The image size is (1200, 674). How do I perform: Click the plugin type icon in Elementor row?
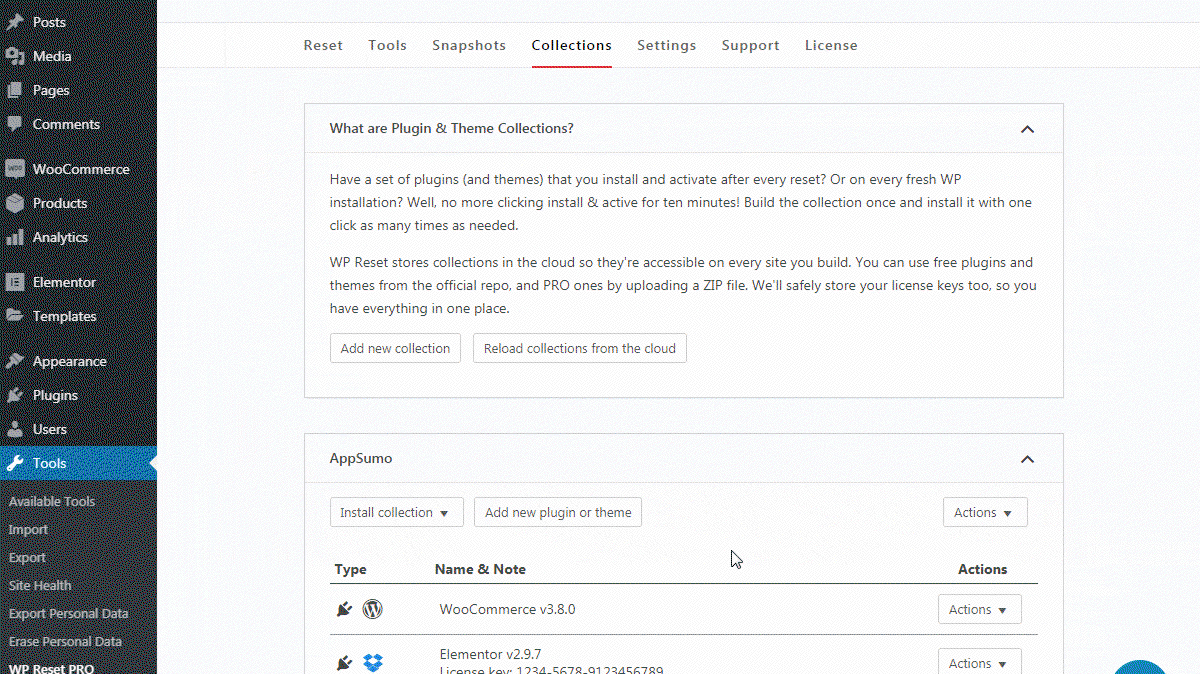coord(345,663)
